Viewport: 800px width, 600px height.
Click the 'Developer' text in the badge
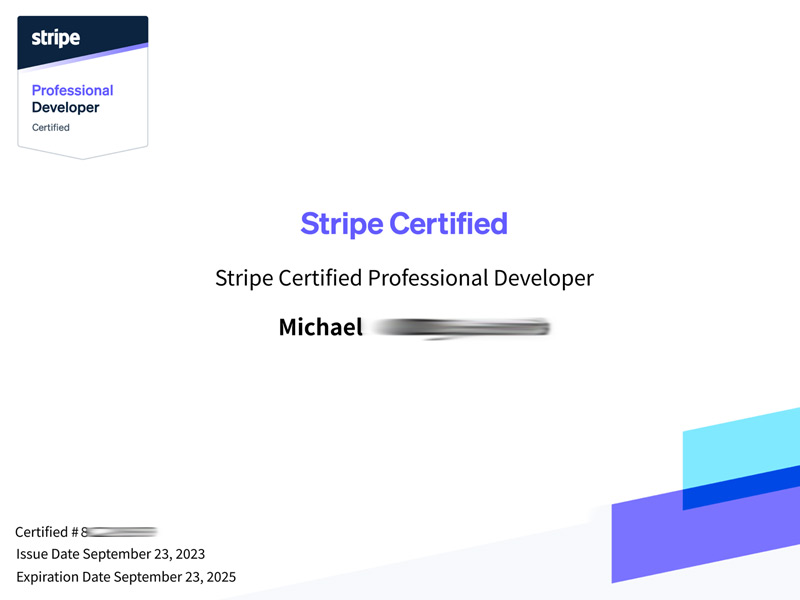[65, 107]
